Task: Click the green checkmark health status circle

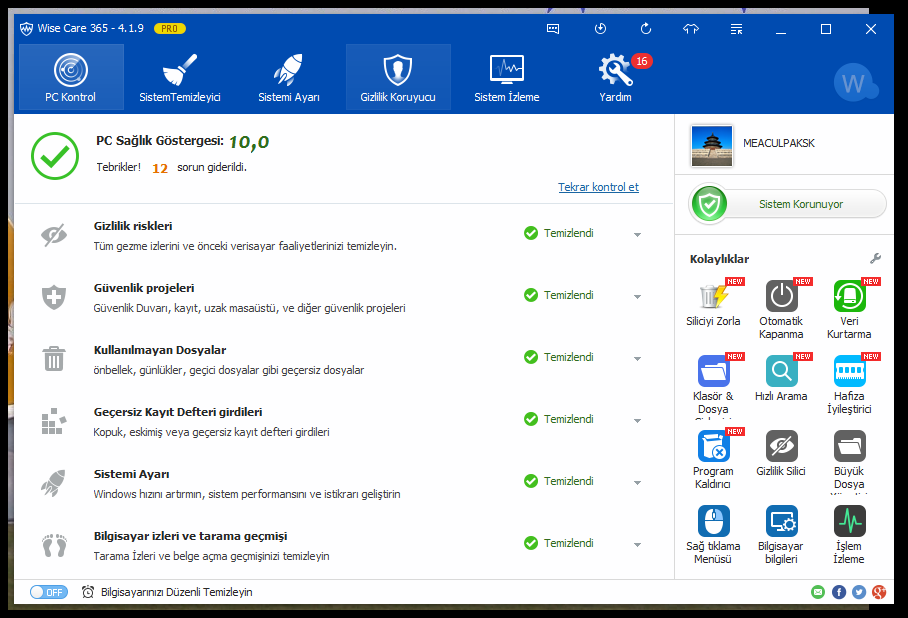Action: click(55, 156)
